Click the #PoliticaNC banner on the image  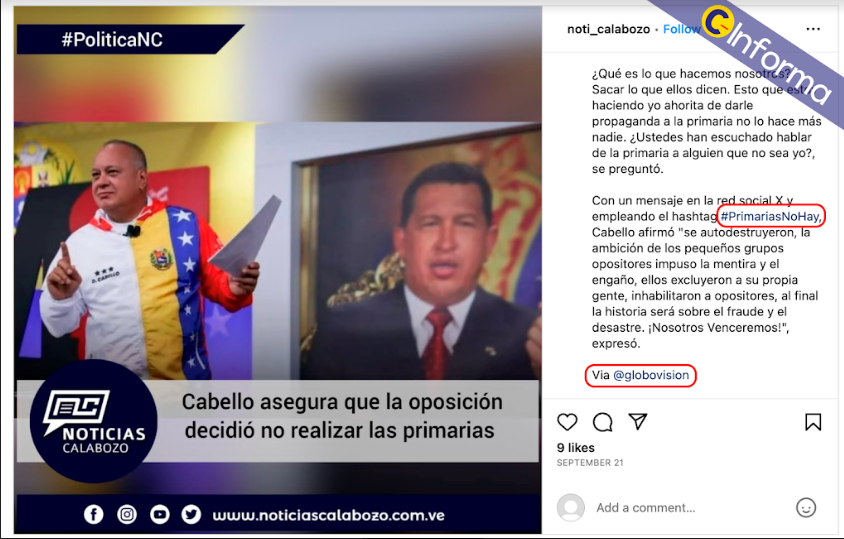pos(129,39)
